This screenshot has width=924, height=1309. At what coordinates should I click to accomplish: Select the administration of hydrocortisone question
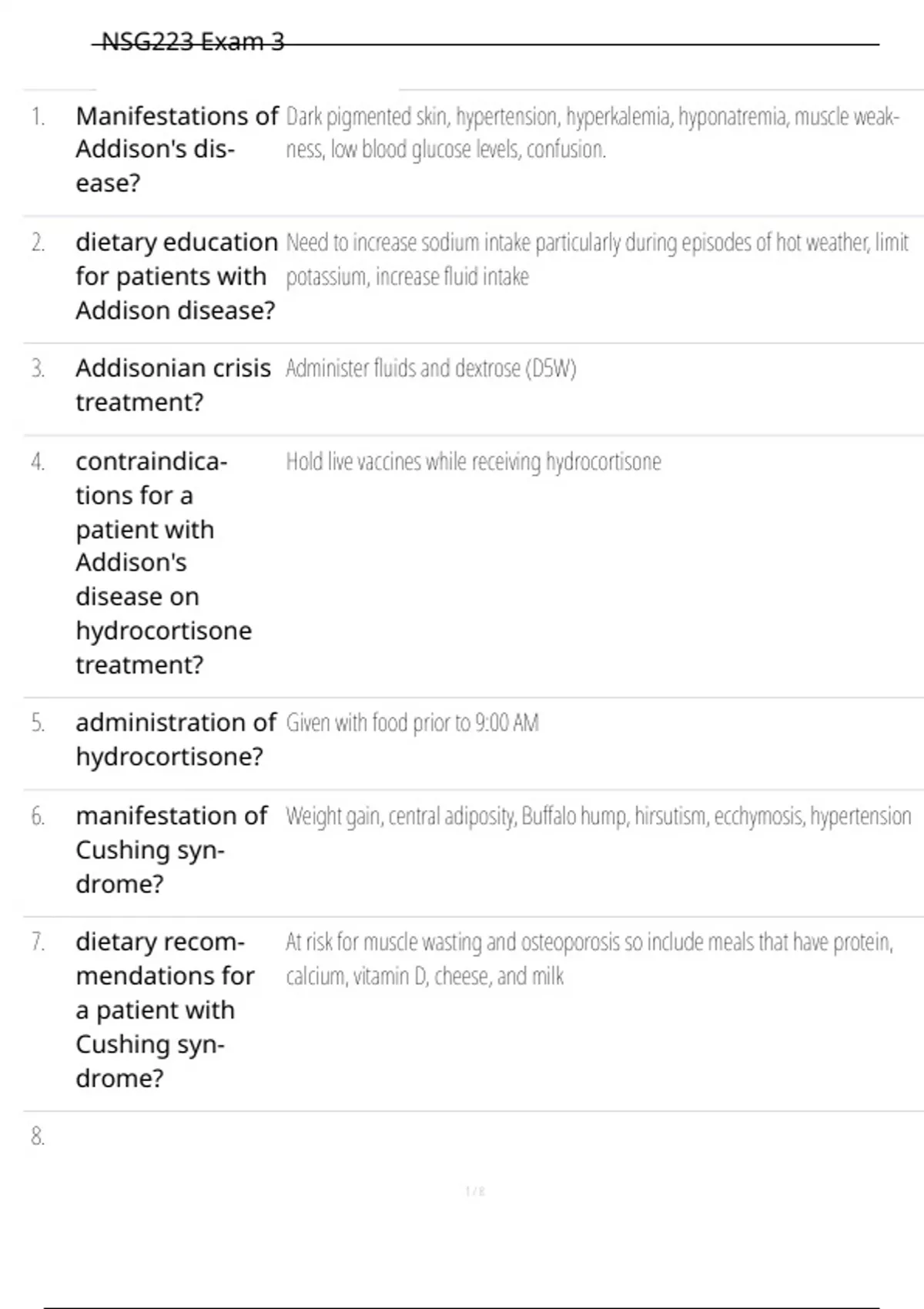point(176,739)
